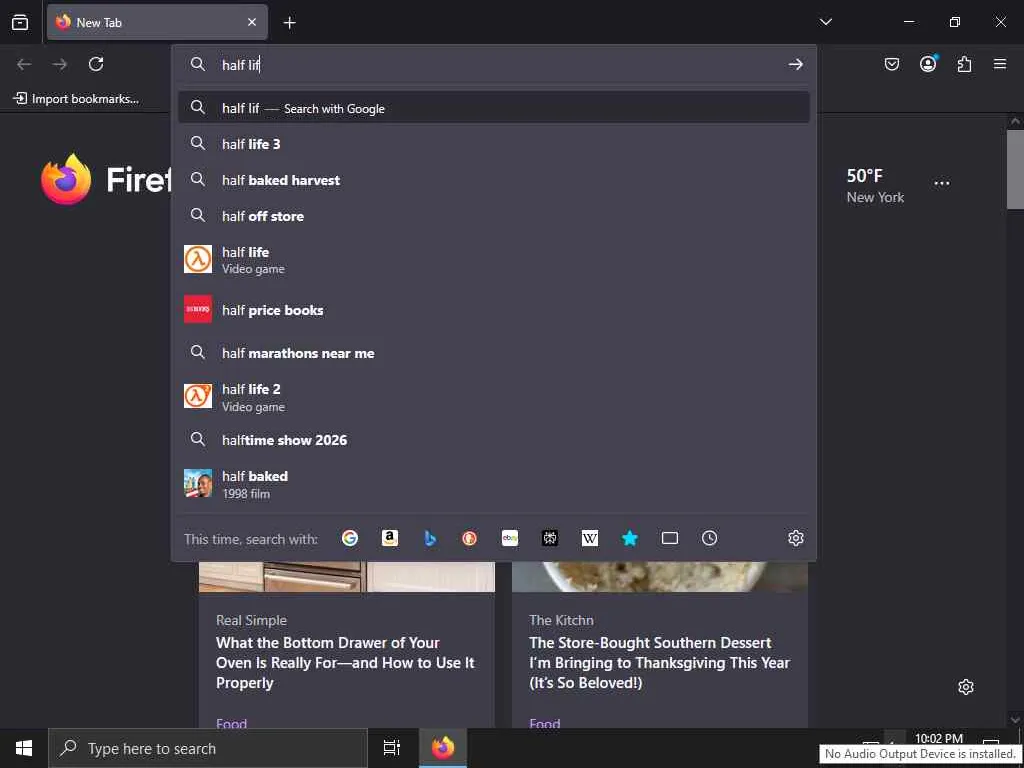The width and height of the screenshot is (1024, 768).
Task: Pick the 'half life' Video game suggestion
Action: pos(494,260)
